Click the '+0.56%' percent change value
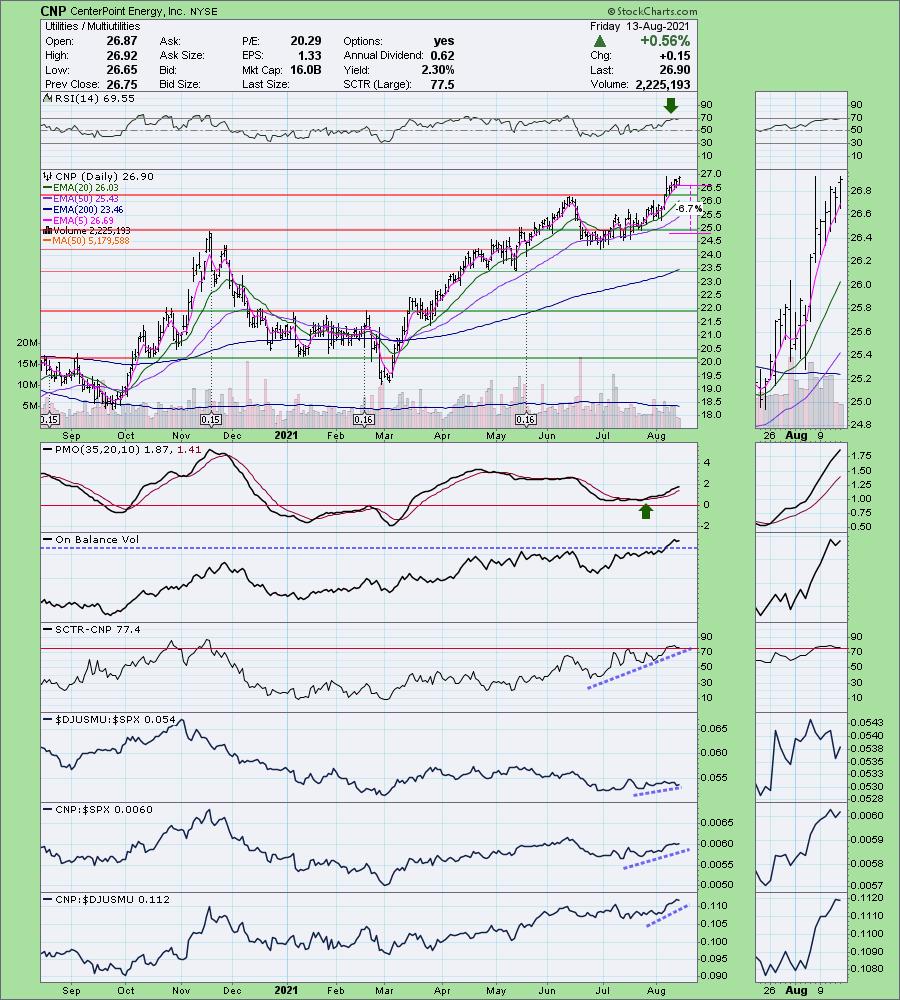The height and width of the screenshot is (1000, 900). 665,41
